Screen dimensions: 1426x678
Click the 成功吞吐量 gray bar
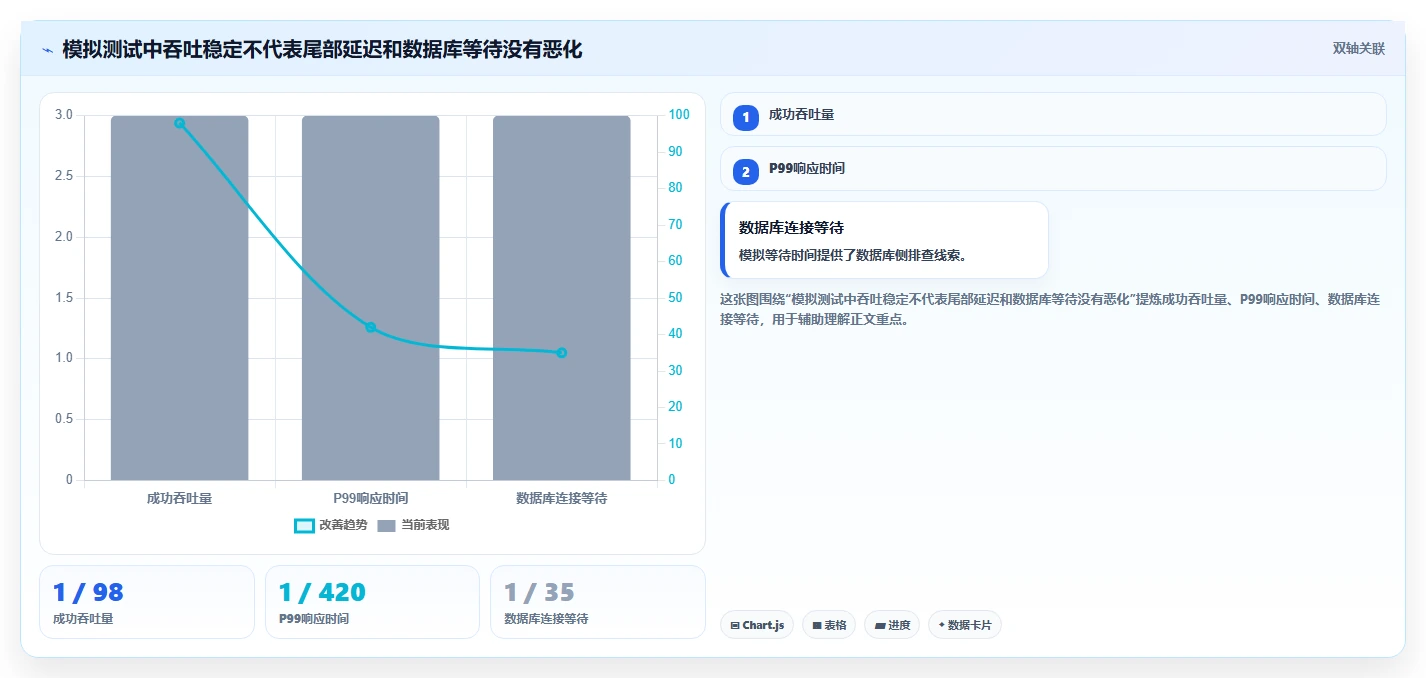(x=180, y=298)
